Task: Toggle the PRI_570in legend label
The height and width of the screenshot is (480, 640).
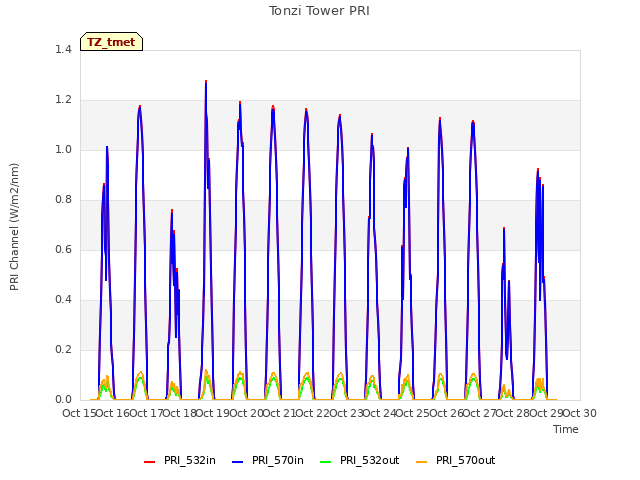Action: coord(278,460)
